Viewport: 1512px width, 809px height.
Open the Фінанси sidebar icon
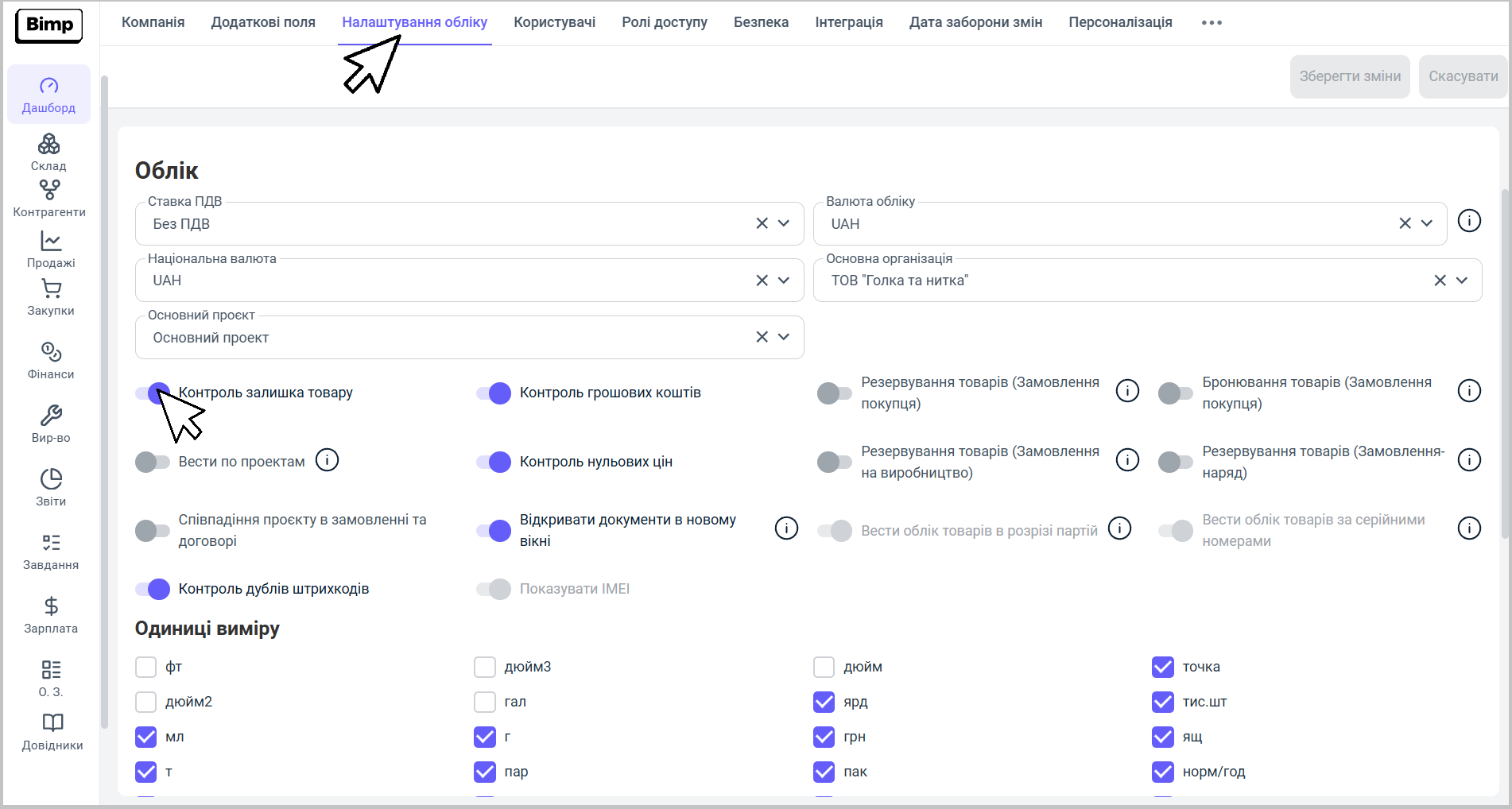(x=50, y=352)
